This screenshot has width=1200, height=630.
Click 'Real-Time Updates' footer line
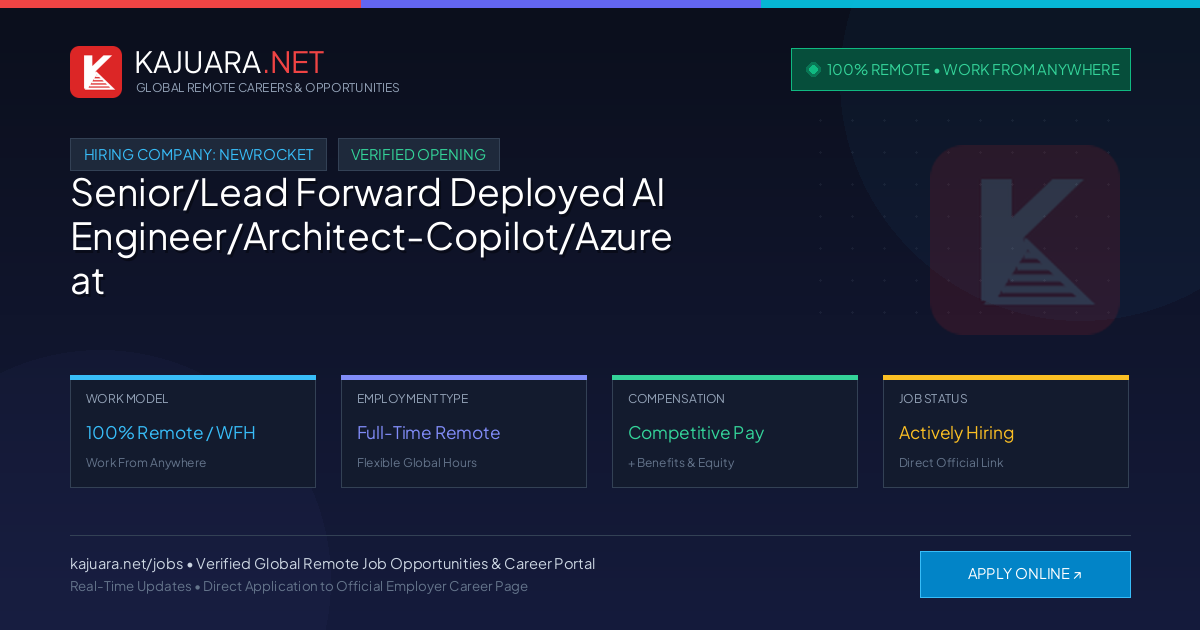[299, 586]
